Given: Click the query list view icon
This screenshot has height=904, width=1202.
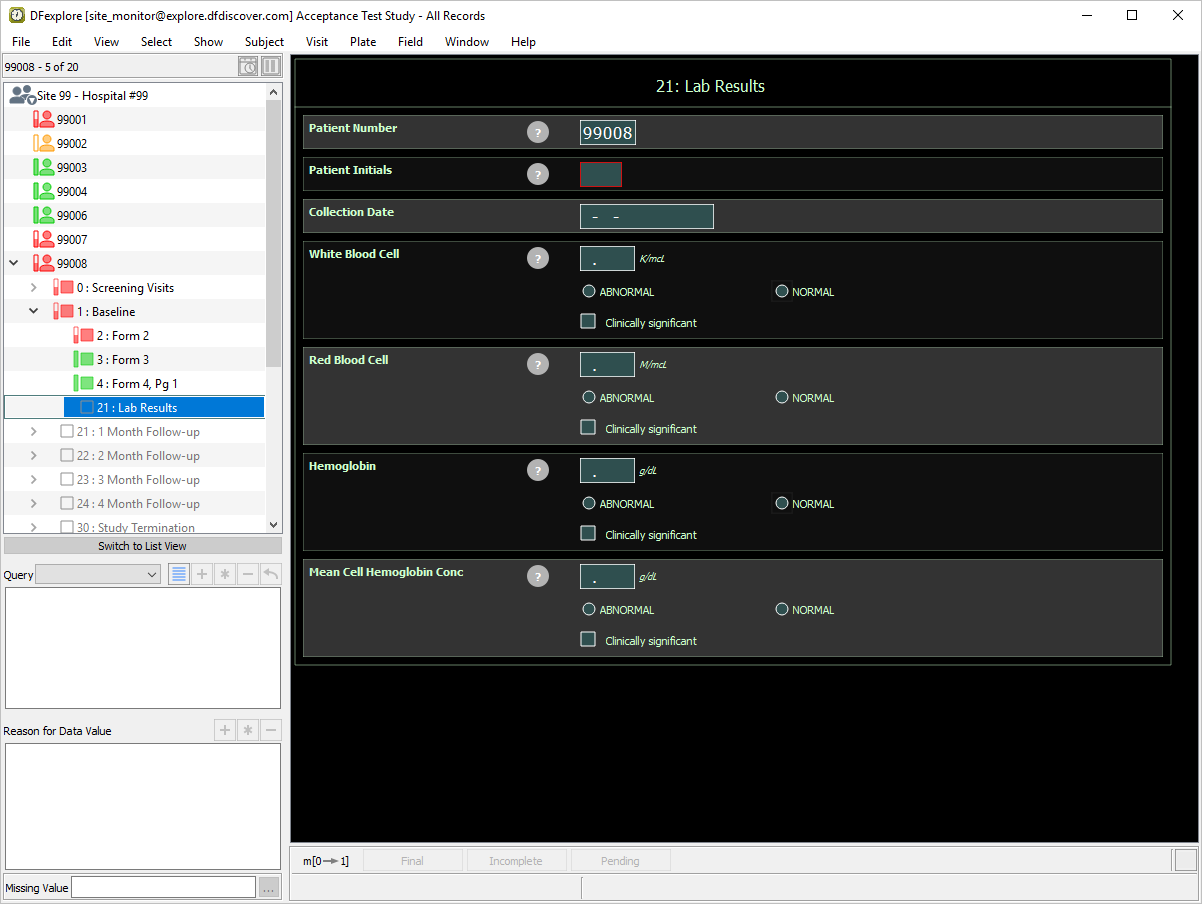Looking at the screenshot, I should pos(179,574).
